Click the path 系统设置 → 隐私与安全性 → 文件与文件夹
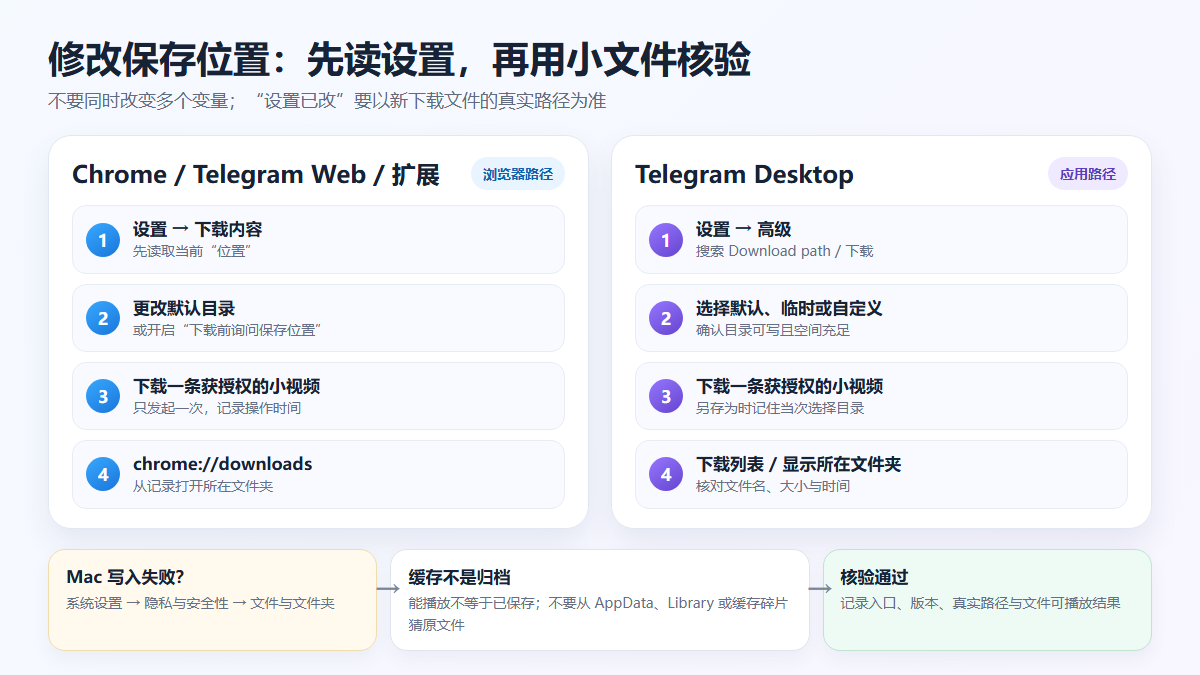 (x=200, y=603)
